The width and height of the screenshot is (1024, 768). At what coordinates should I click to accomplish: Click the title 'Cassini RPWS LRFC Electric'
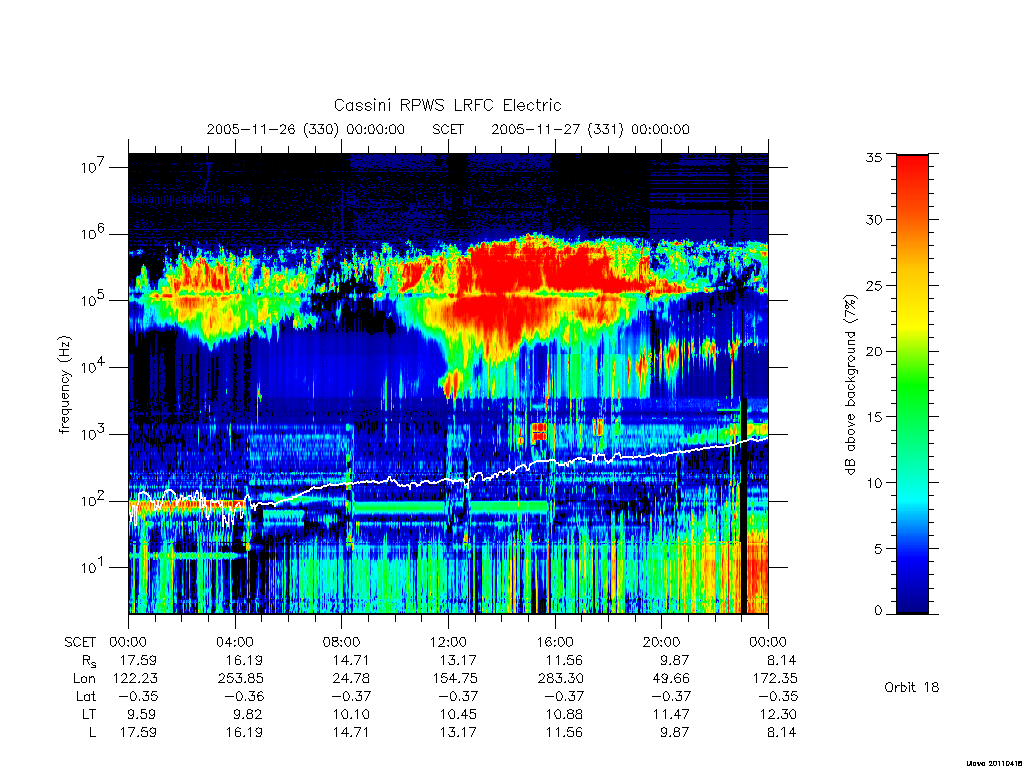(x=447, y=105)
